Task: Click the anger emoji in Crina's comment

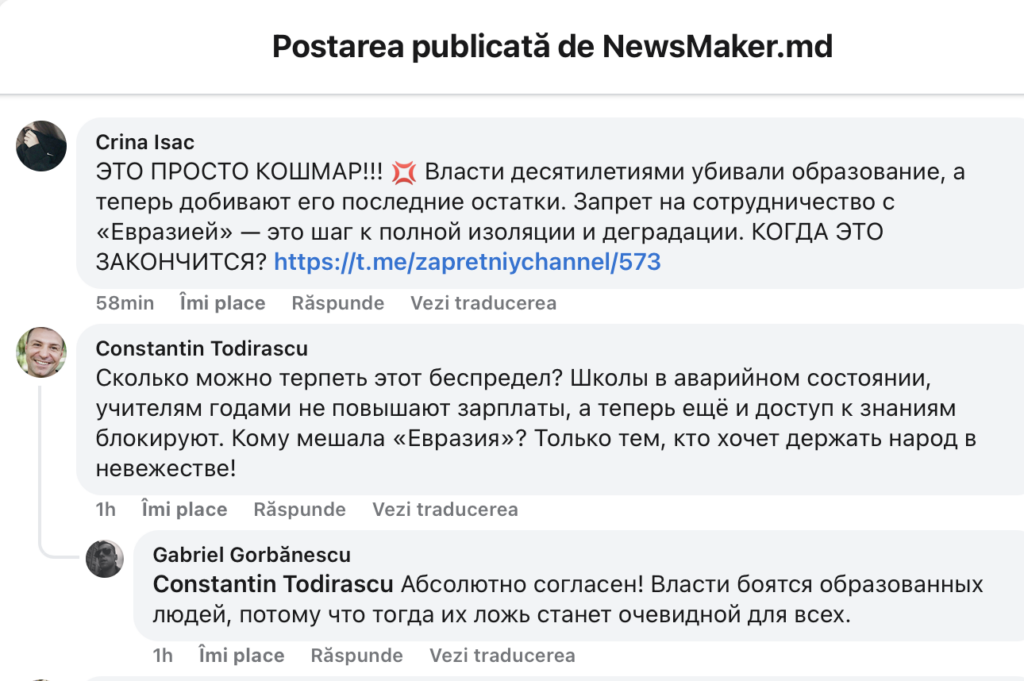Action: point(404,172)
